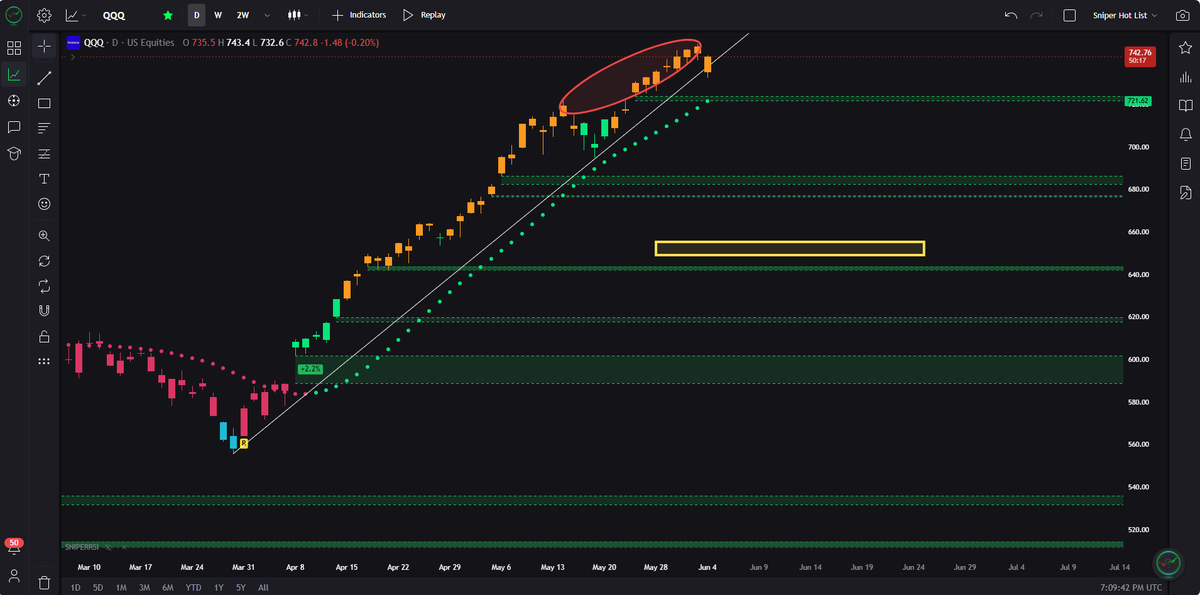Open watchlist star in right sidebar

[x=1185, y=47]
